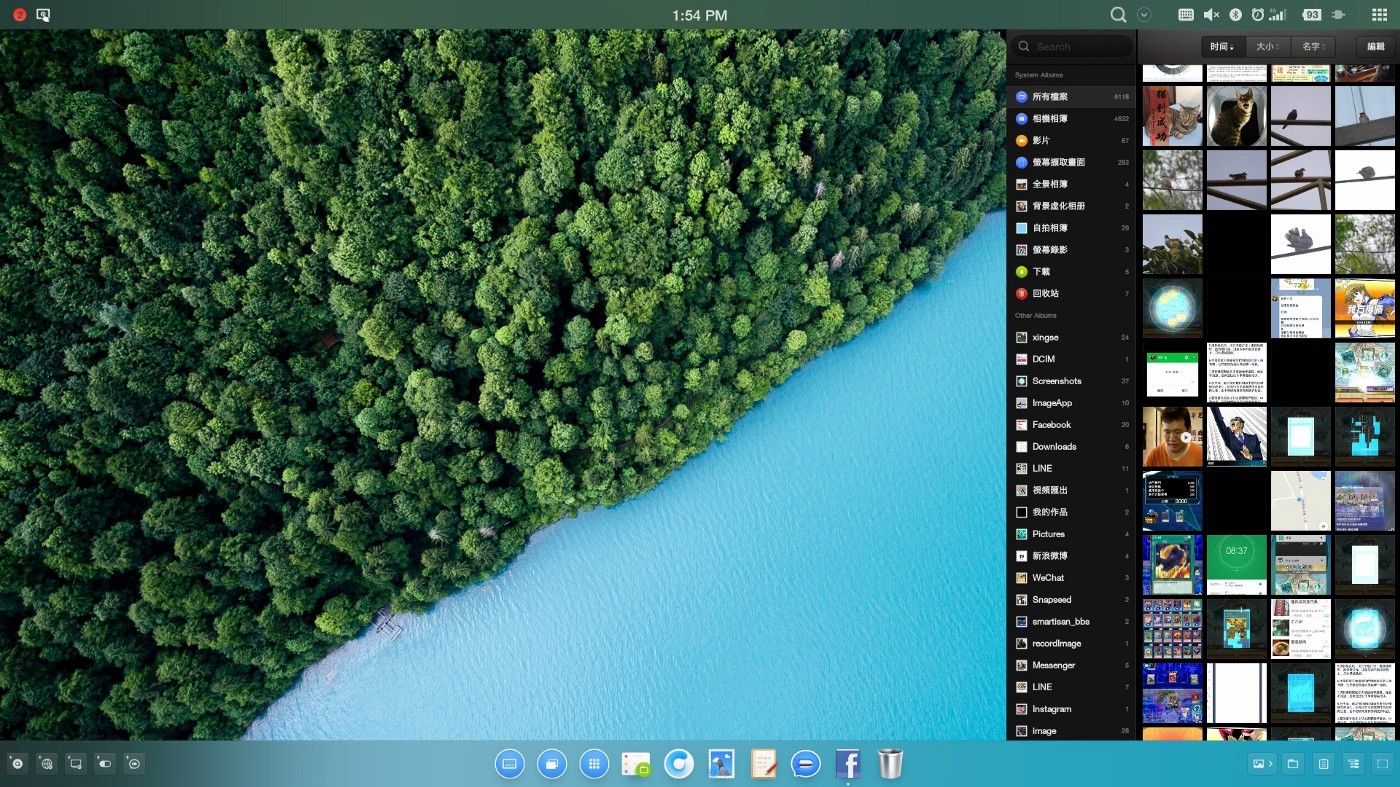Click the keyboard icon in the status bar
The width and height of the screenshot is (1400, 787).
coord(1186,15)
